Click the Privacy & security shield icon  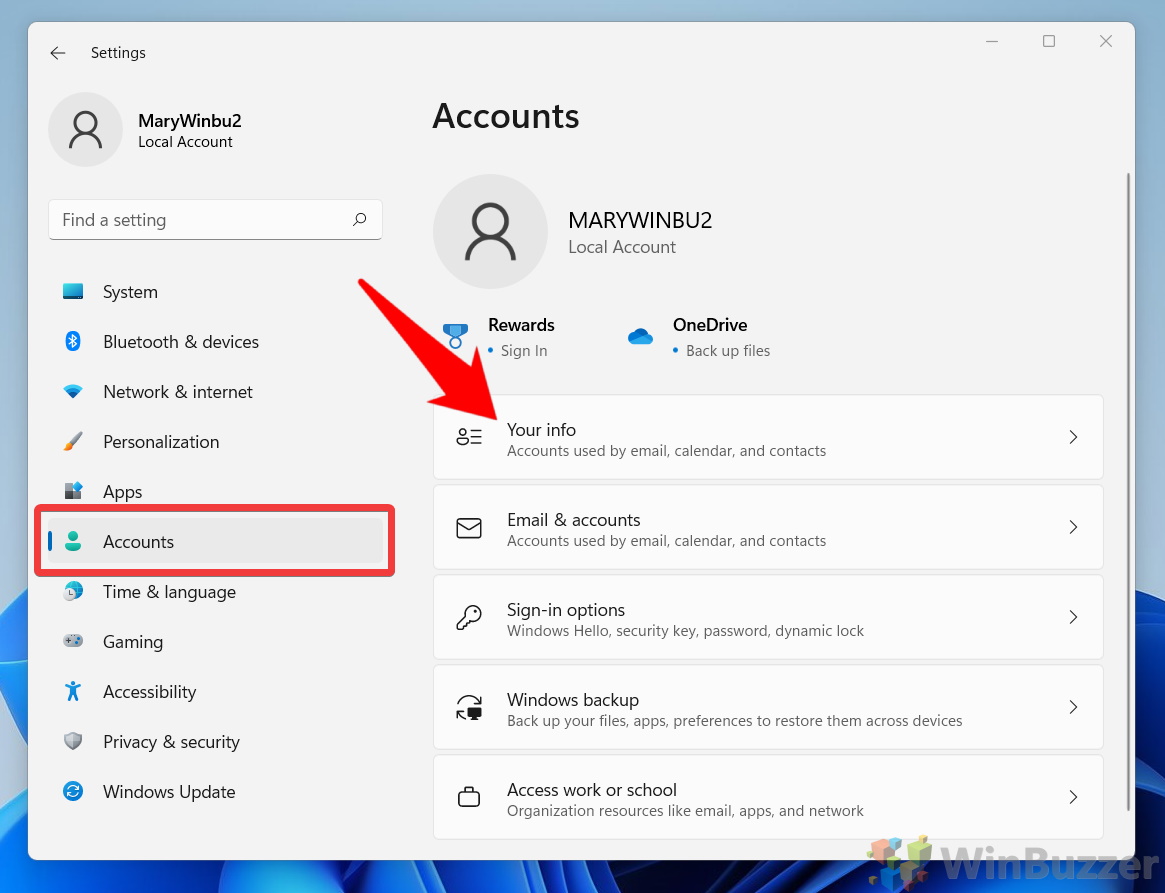(x=73, y=742)
